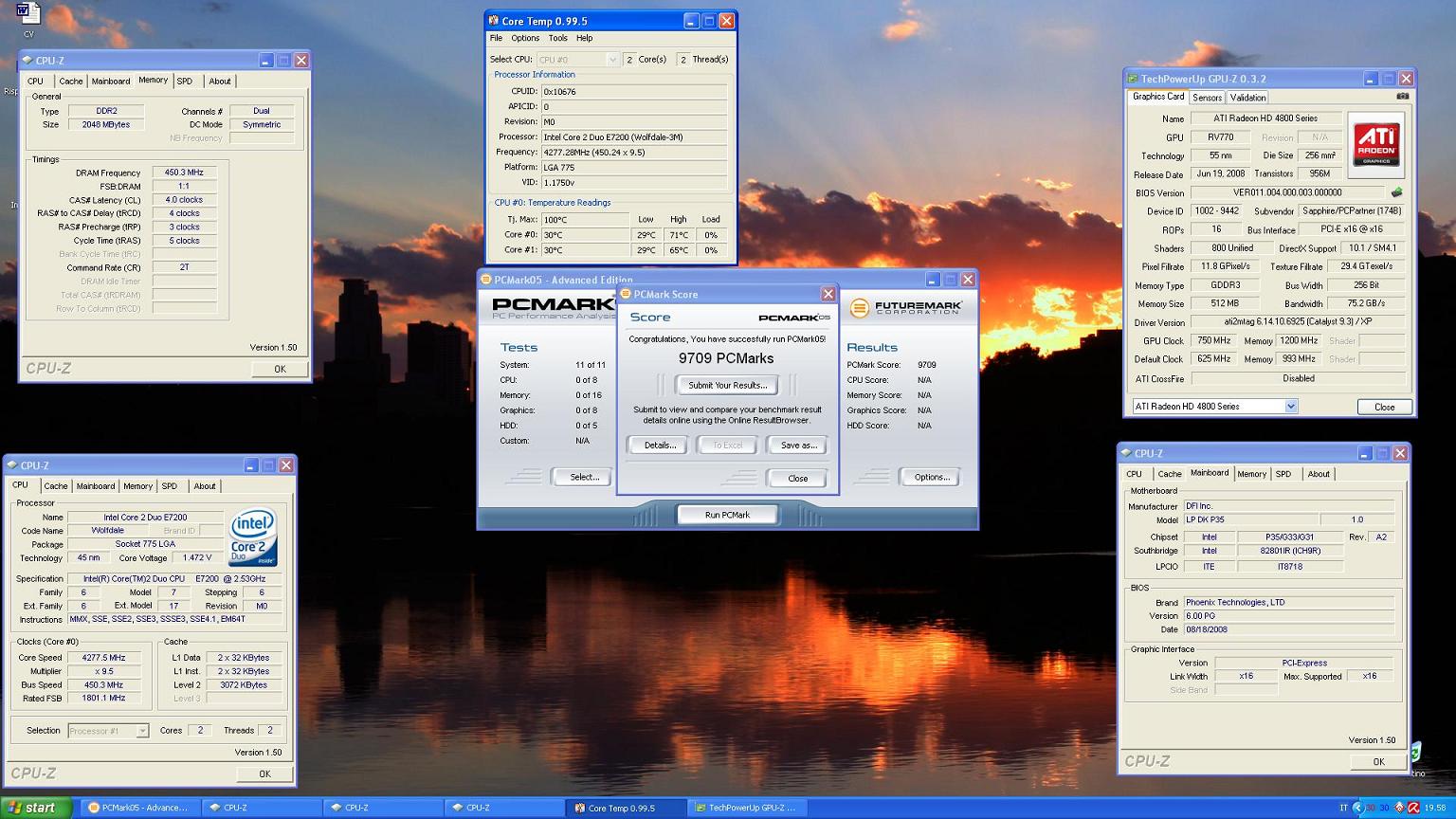Open the Tools menu in Core Temp
Viewport: 1456px width, 819px height.
[557, 38]
